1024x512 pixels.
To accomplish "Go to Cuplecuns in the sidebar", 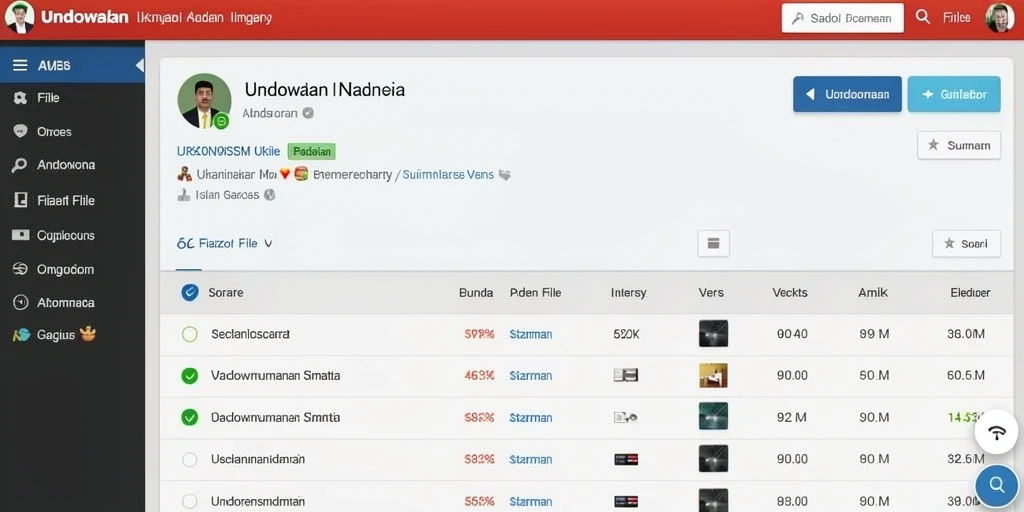I will tap(66, 235).
